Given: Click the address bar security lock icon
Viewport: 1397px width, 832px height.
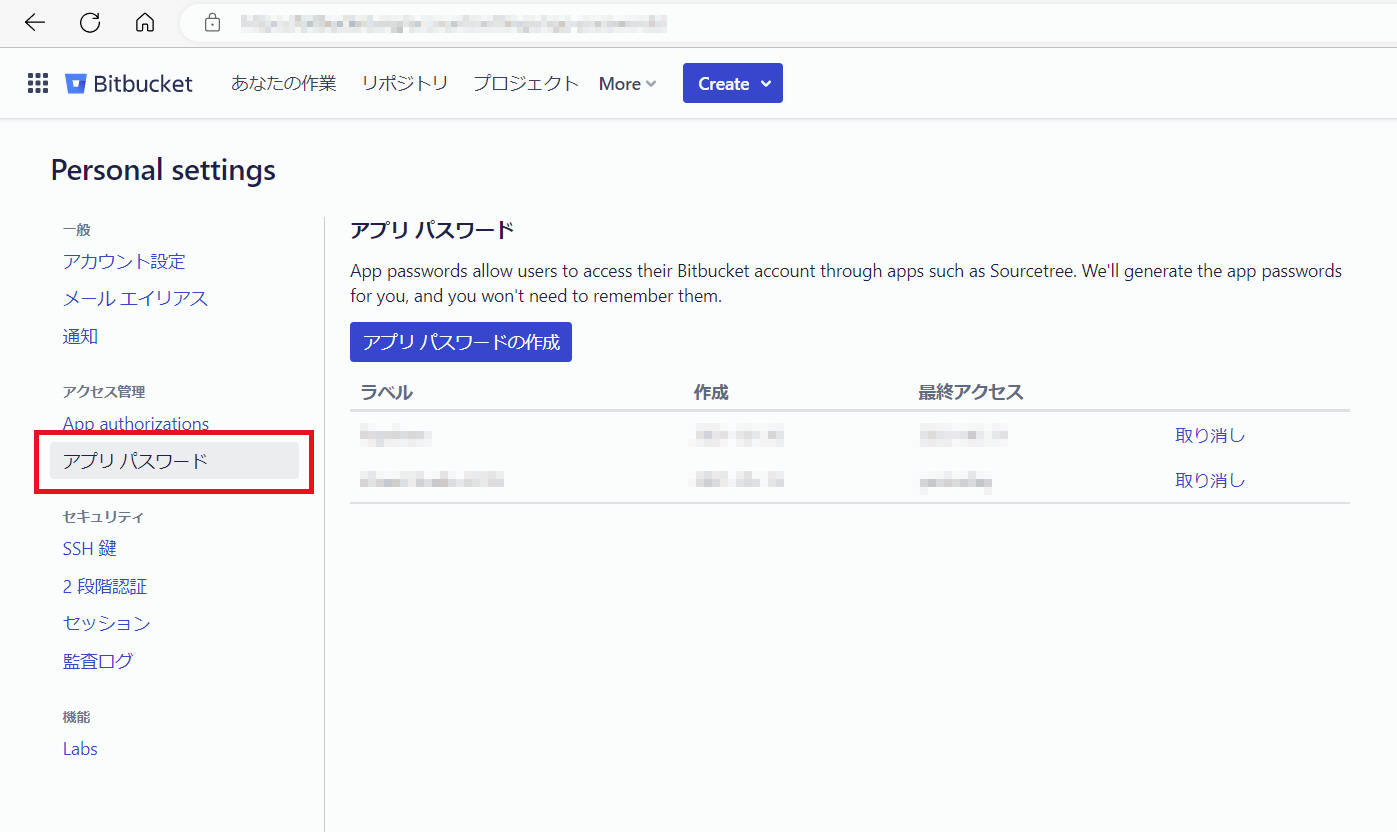Looking at the screenshot, I should click(x=212, y=22).
